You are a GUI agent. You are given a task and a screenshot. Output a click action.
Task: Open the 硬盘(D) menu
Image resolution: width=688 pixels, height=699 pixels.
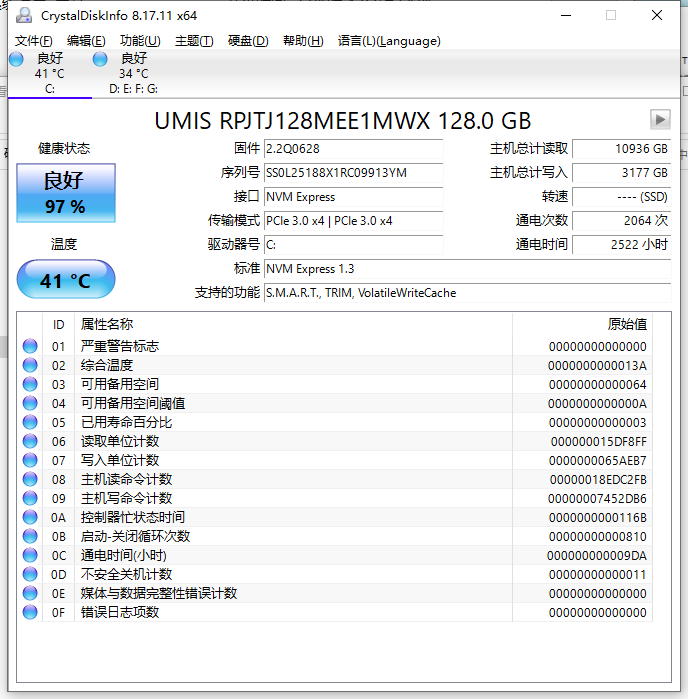(x=248, y=41)
